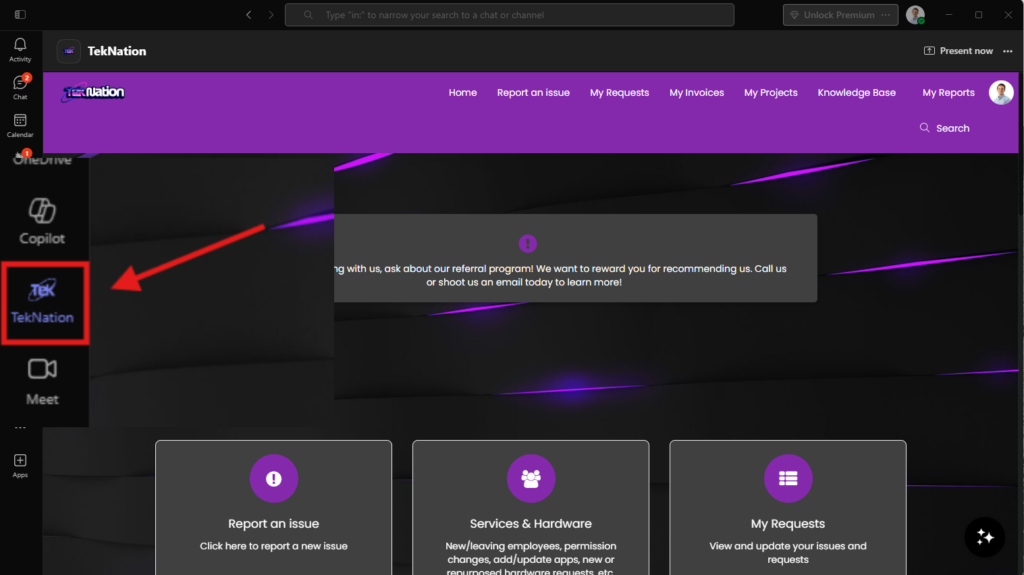This screenshot has width=1024, height=575.
Task: Open Services & Hardware card title
Action: [x=530, y=523]
